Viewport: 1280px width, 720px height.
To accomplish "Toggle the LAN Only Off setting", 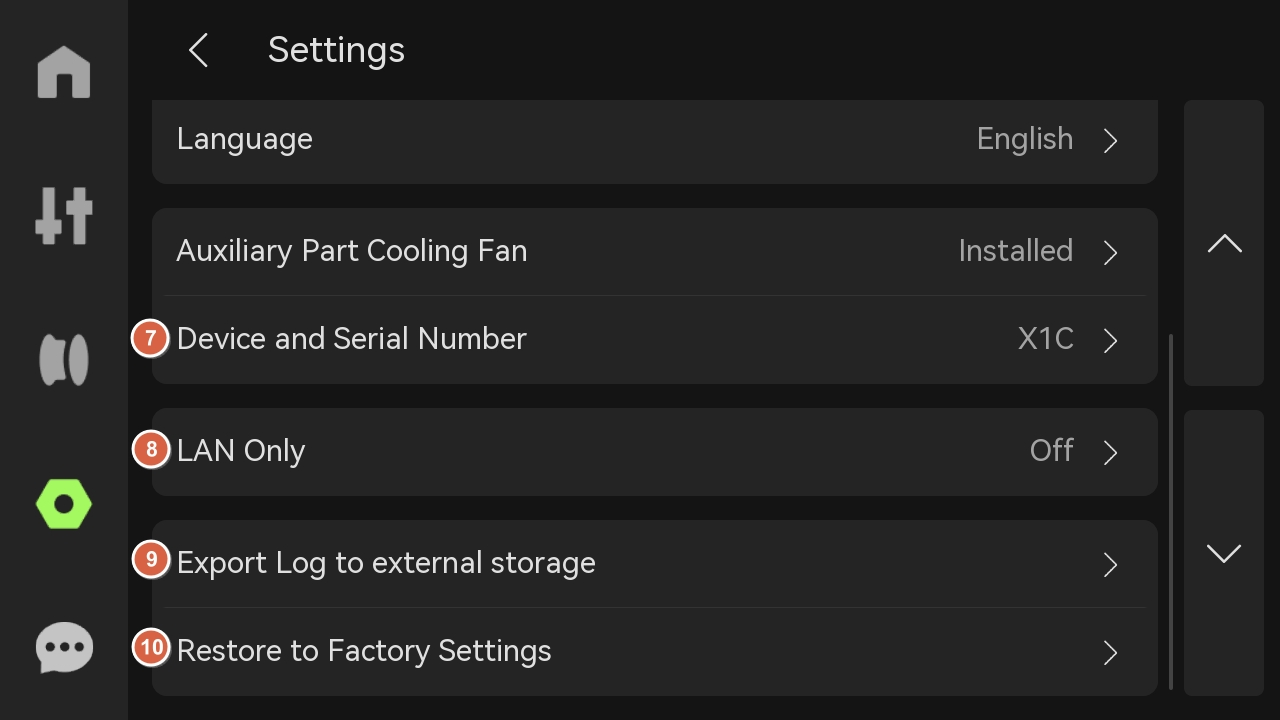I will [1052, 451].
